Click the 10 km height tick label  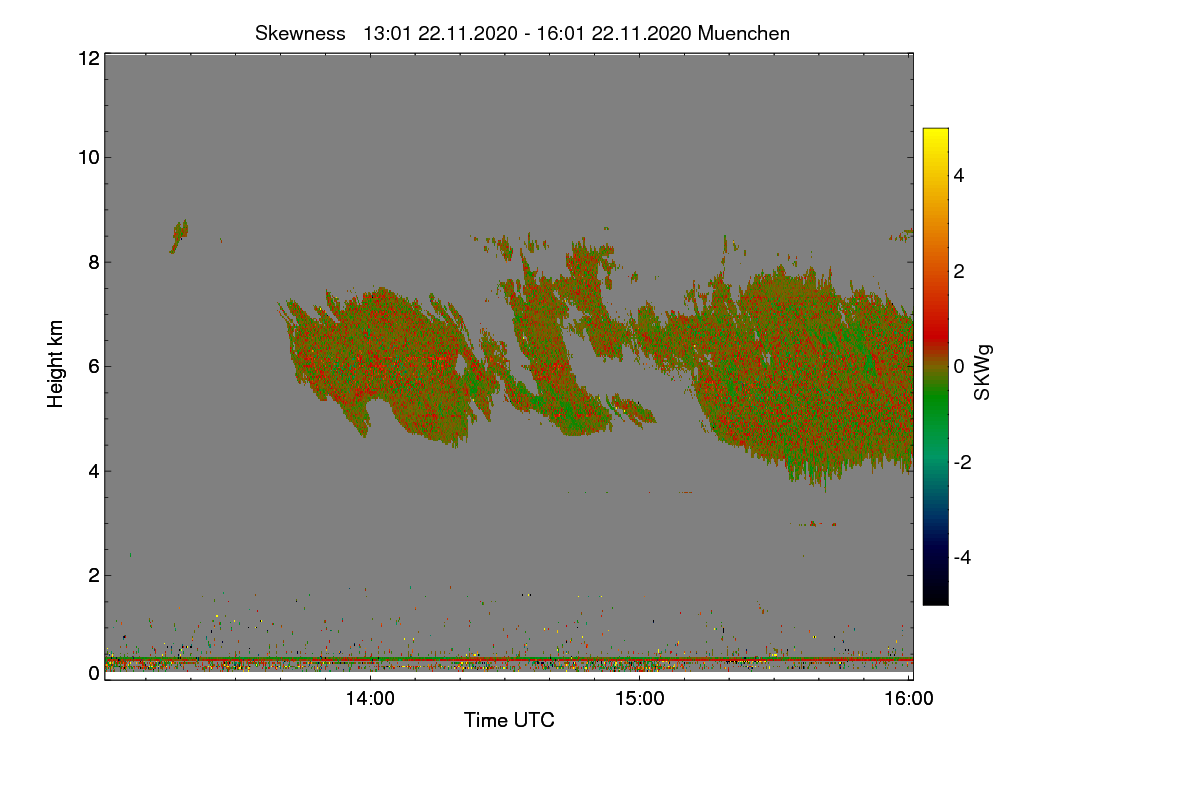pyautogui.click(x=88, y=157)
